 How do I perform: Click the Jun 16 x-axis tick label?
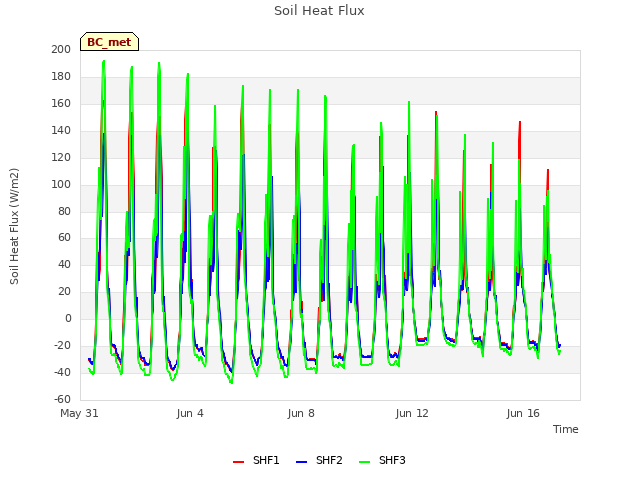(523, 413)
